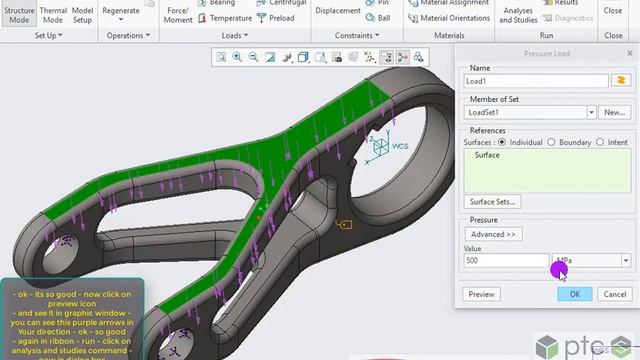Switch to Structure Mode
Screen dimensions: 640x360
pyautogui.click(x=19, y=14)
